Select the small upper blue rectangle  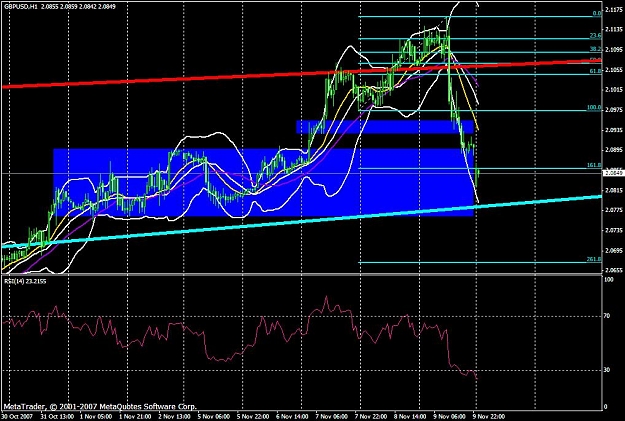385,126
